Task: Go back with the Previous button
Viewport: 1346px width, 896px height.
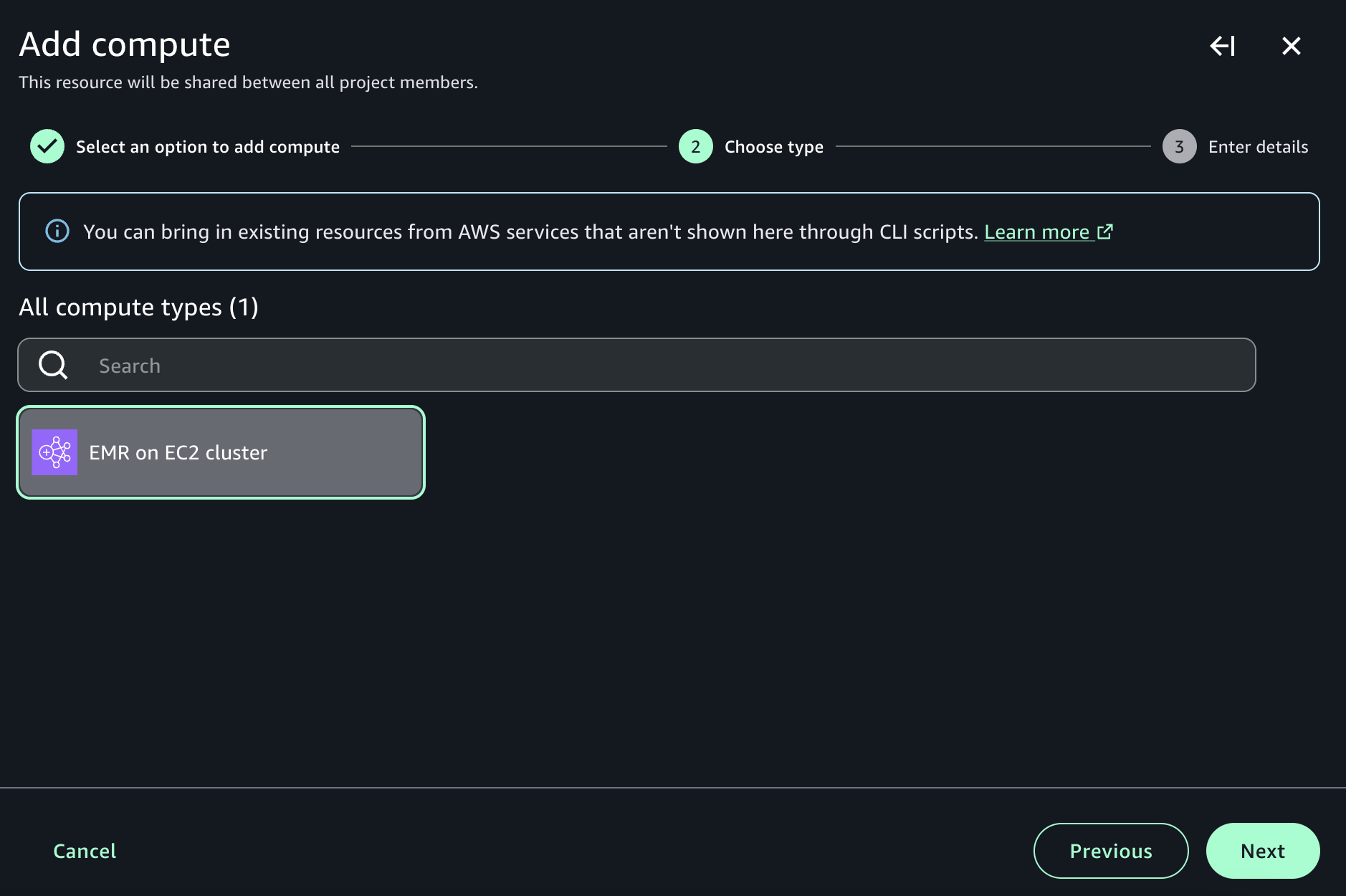Action: 1111,851
